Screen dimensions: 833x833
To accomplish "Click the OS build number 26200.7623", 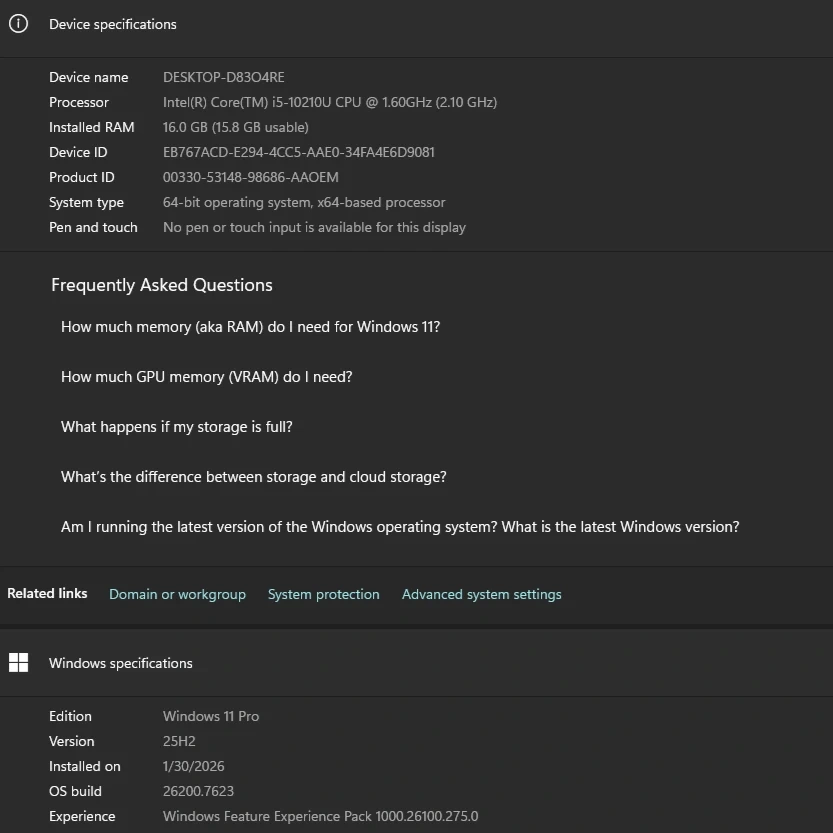I will 198,791.
